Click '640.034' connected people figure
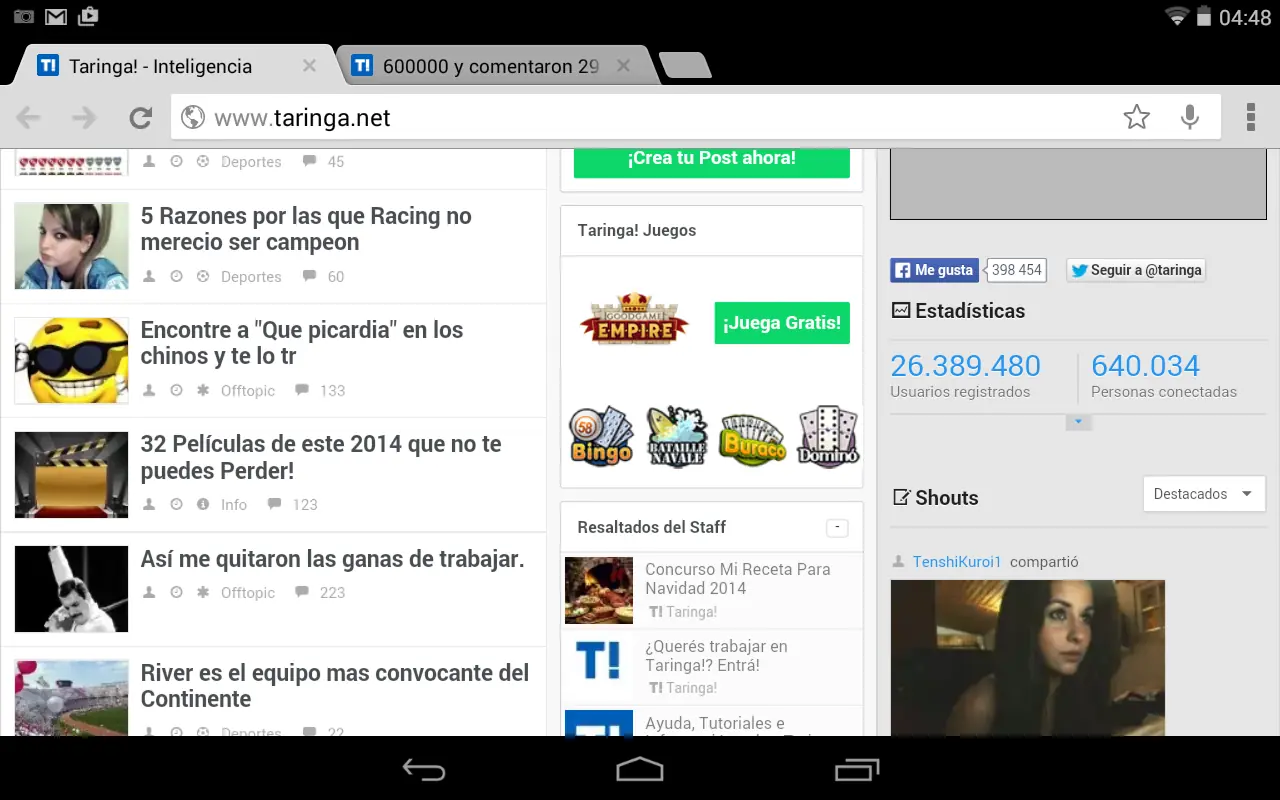 coord(1145,366)
